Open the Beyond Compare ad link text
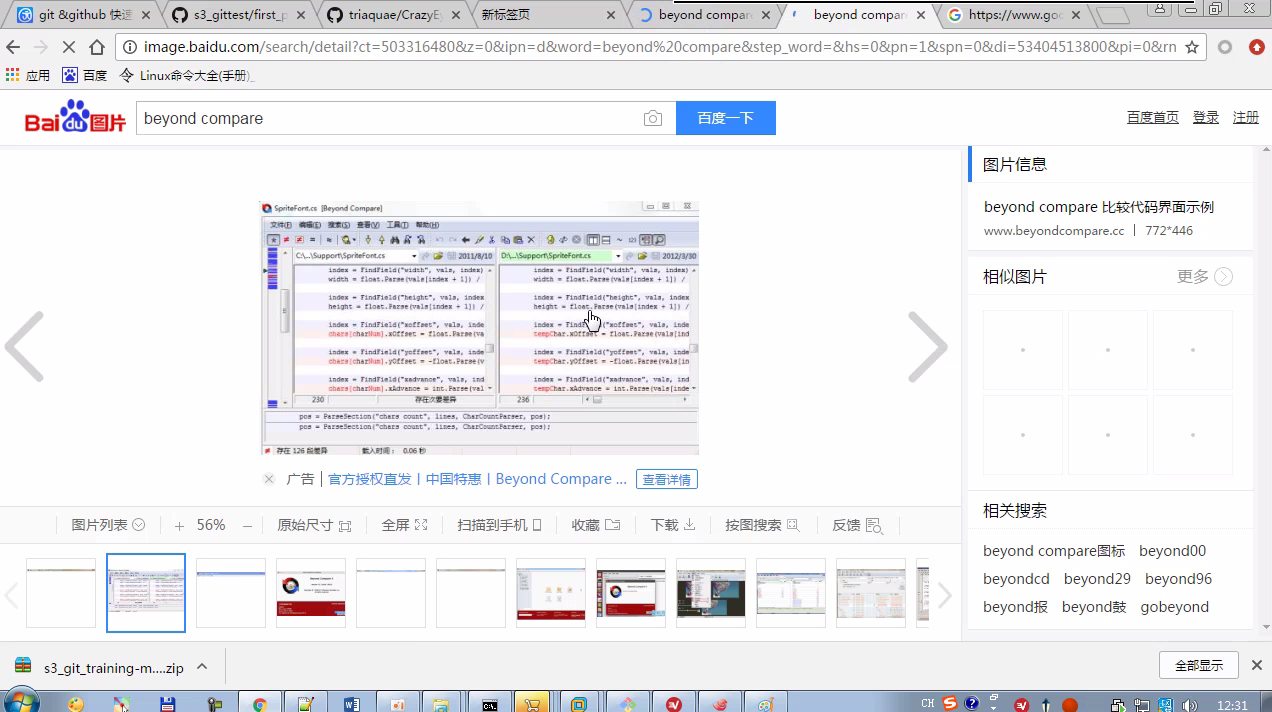Image resolution: width=1272 pixels, height=712 pixels. 477,479
